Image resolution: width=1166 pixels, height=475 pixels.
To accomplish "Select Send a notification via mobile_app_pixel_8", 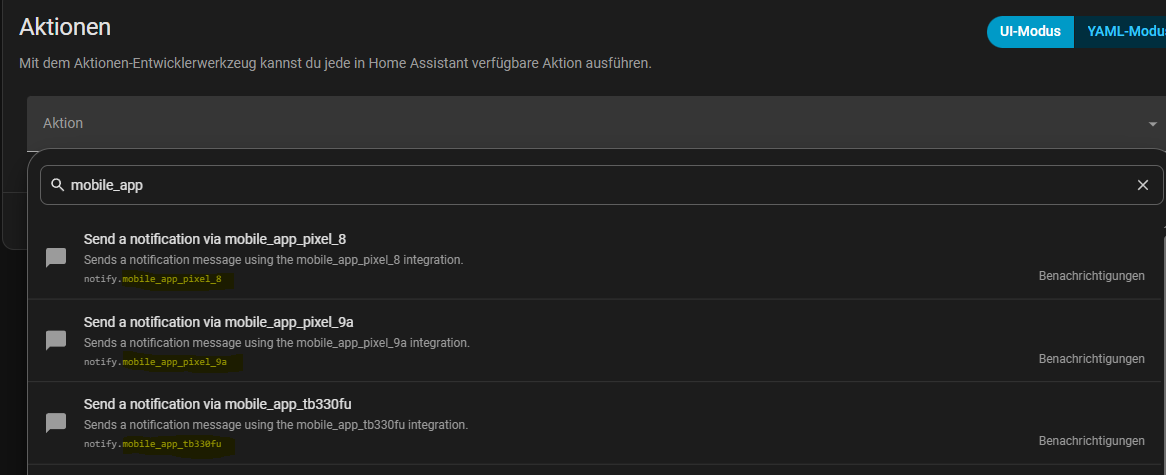I will coord(596,258).
